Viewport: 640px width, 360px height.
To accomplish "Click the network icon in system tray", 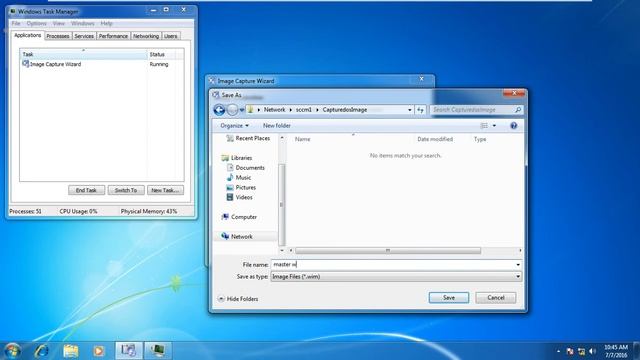I will [x=581, y=351].
